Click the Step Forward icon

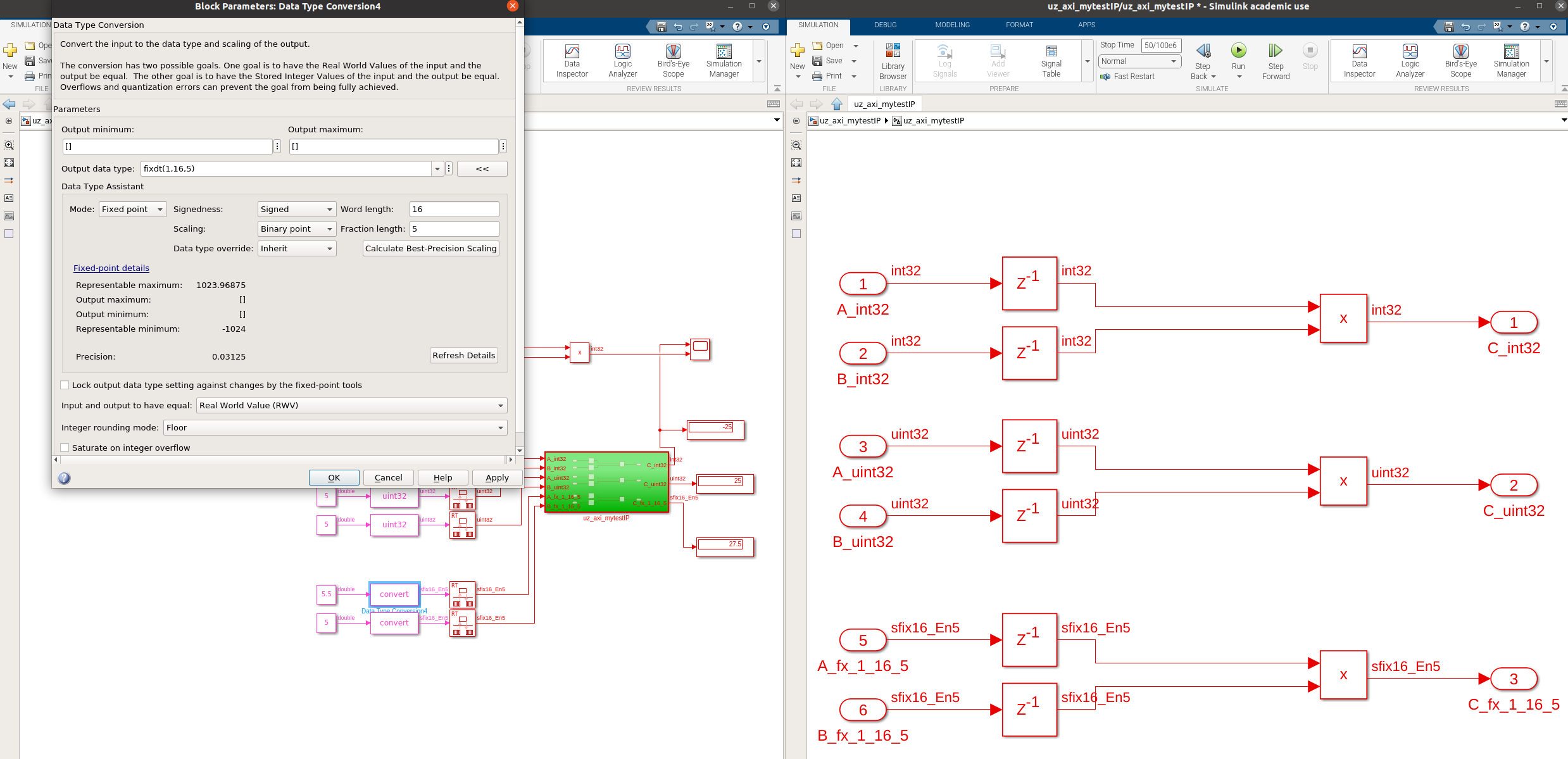[x=1275, y=51]
